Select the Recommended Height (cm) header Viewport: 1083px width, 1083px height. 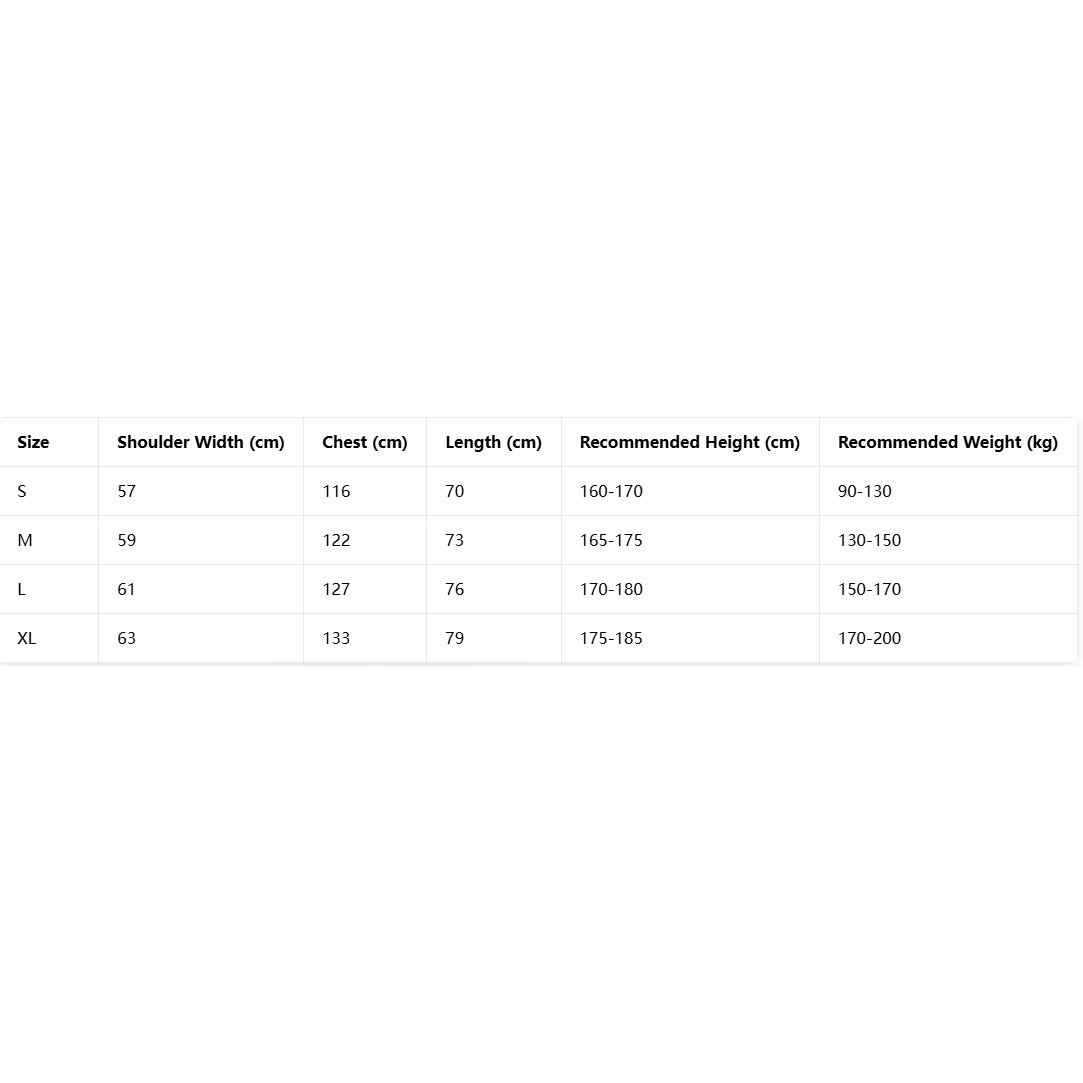(689, 442)
